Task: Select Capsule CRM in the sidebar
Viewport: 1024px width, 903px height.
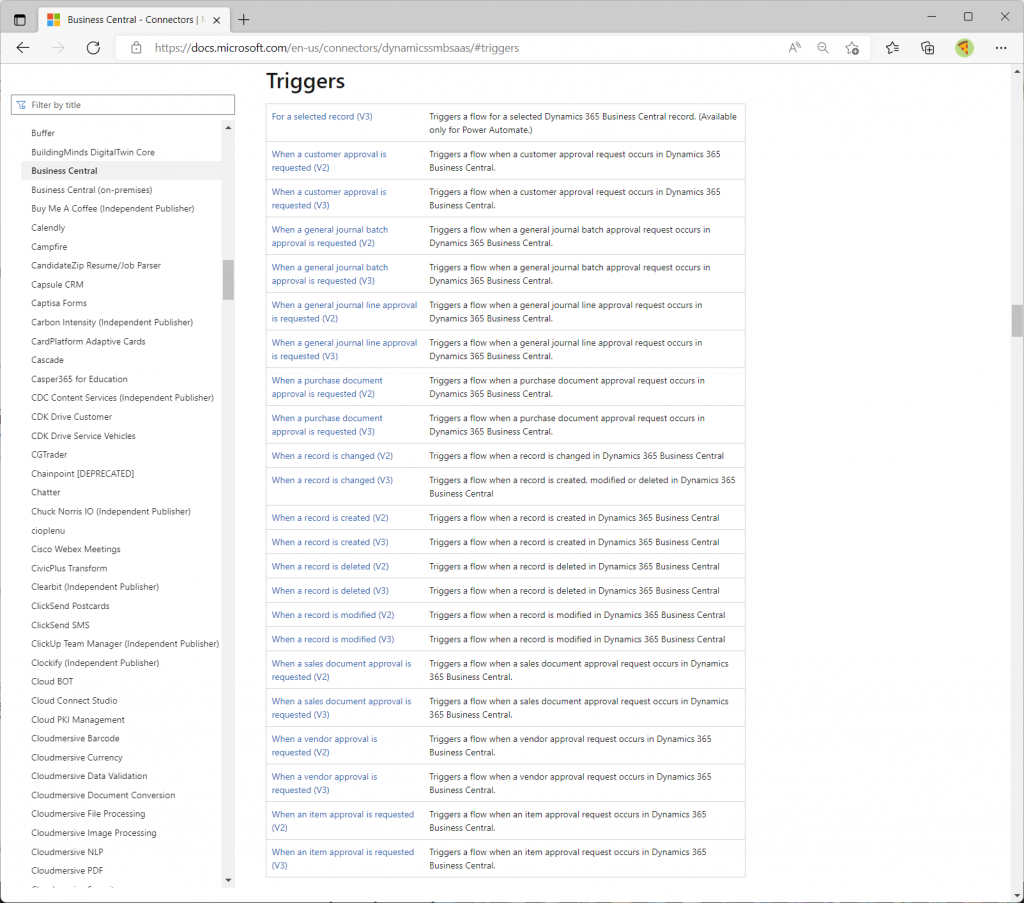Action: click(x=57, y=285)
